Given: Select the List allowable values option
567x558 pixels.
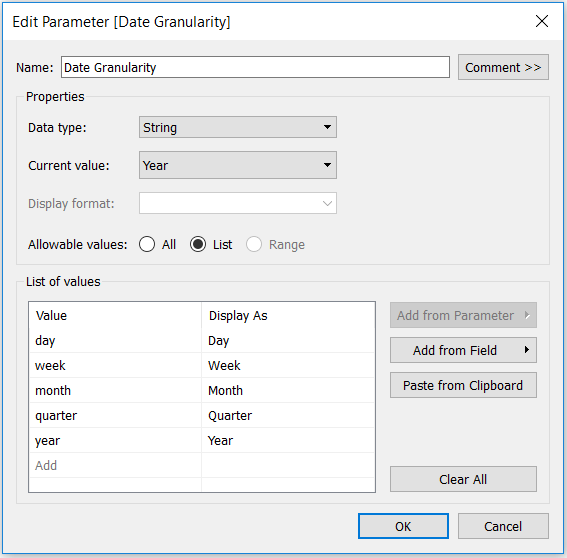Looking at the screenshot, I should click(x=198, y=244).
